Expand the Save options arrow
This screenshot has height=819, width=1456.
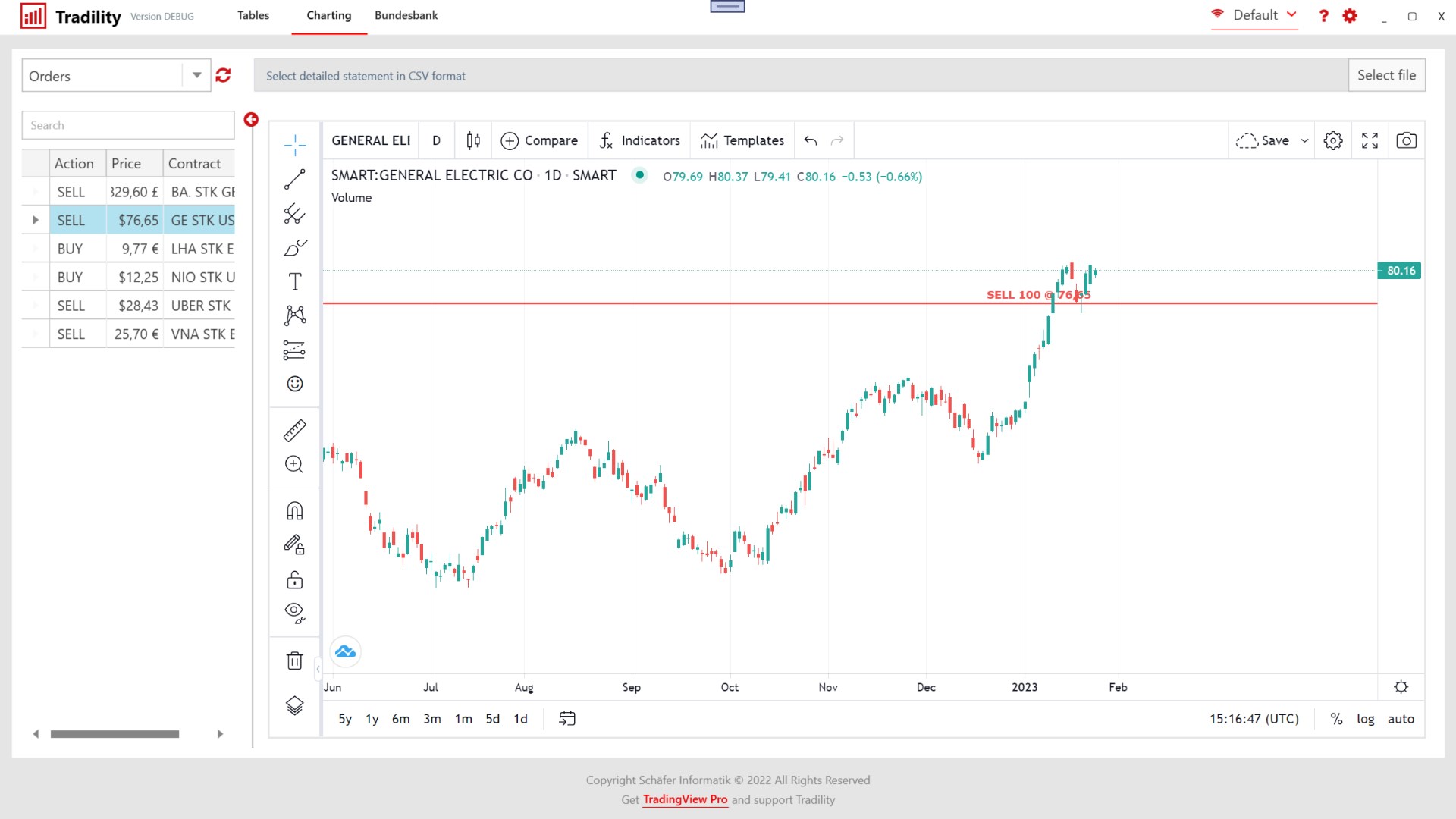(x=1304, y=140)
